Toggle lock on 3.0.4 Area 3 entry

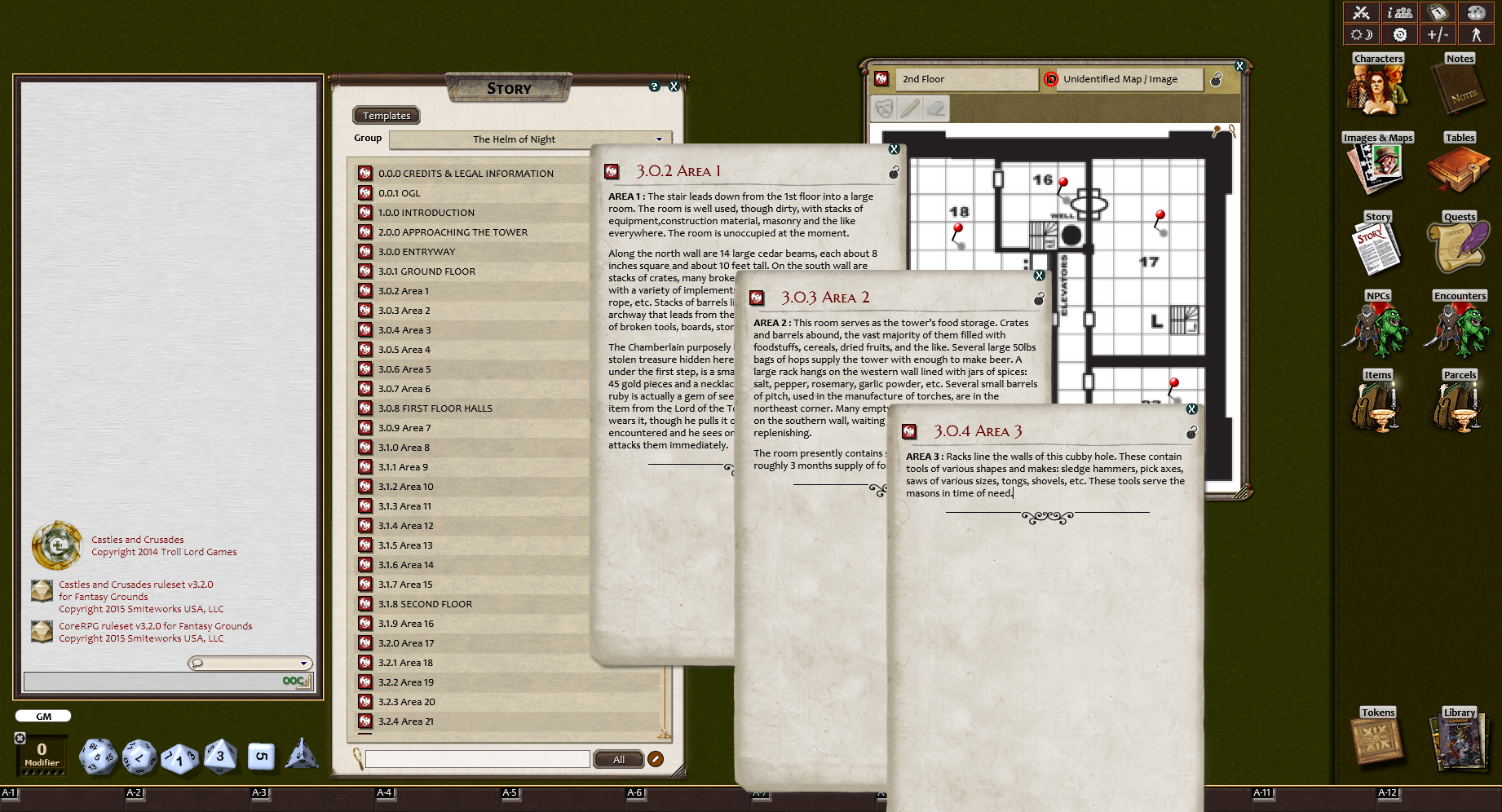(x=1191, y=432)
